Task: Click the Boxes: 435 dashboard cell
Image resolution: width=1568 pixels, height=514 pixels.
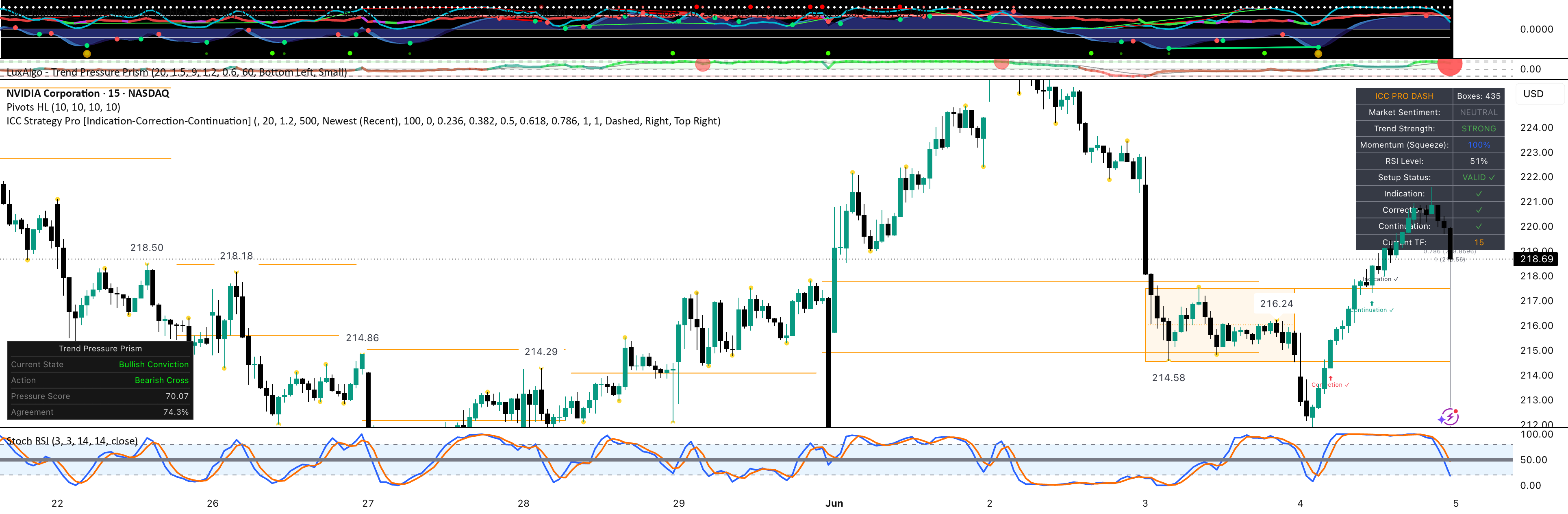Action: point(1479,96)
